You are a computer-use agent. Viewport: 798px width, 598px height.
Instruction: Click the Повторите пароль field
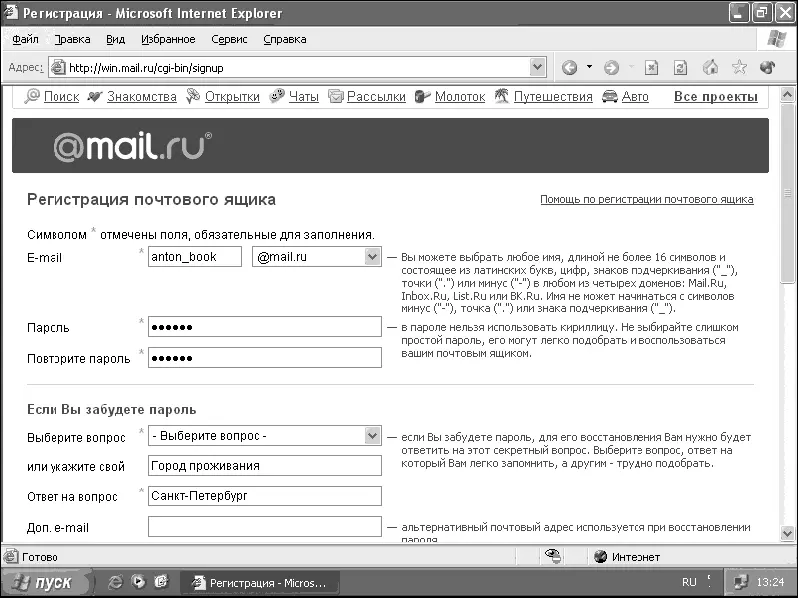265,358
